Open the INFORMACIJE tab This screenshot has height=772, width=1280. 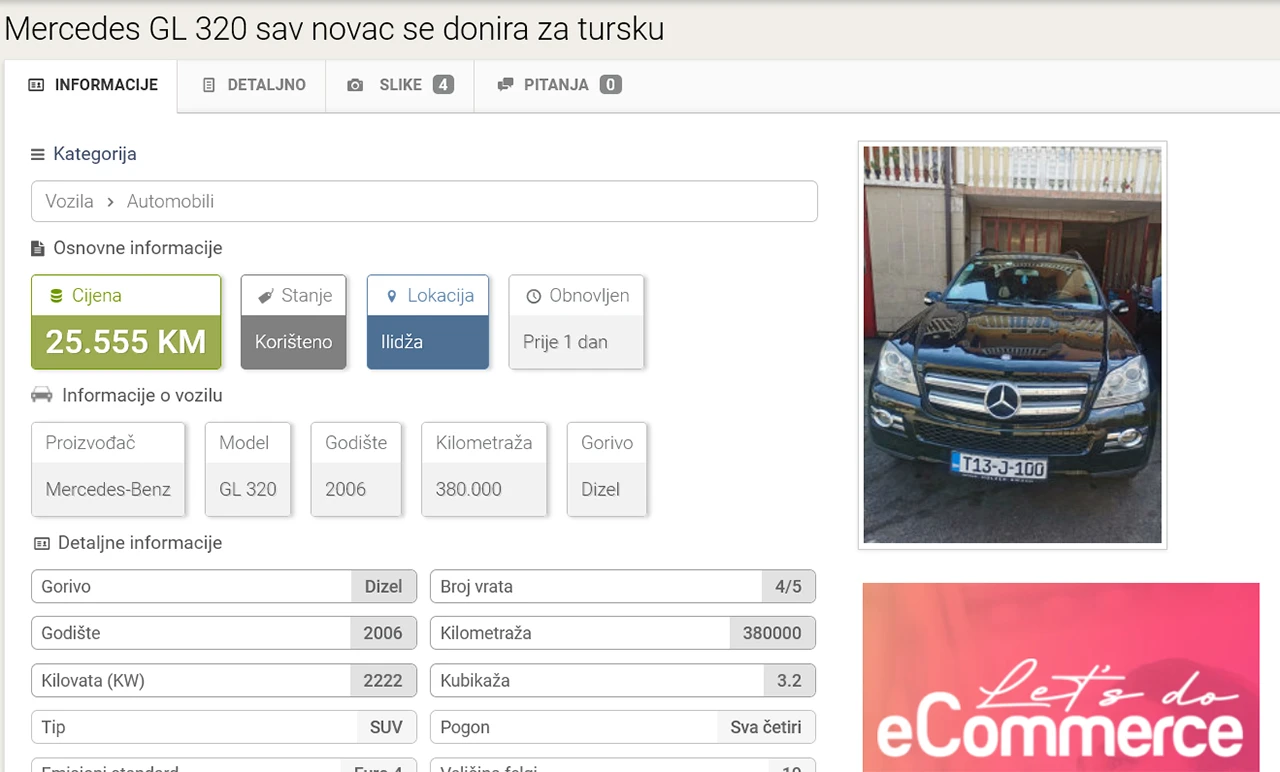92,85
